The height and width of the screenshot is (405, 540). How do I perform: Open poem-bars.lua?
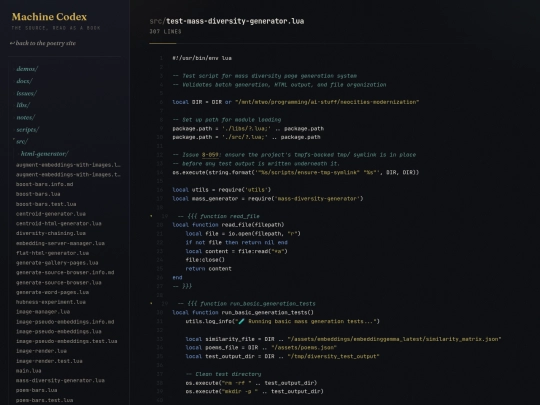pyautogui.click(x=37, y=390)
